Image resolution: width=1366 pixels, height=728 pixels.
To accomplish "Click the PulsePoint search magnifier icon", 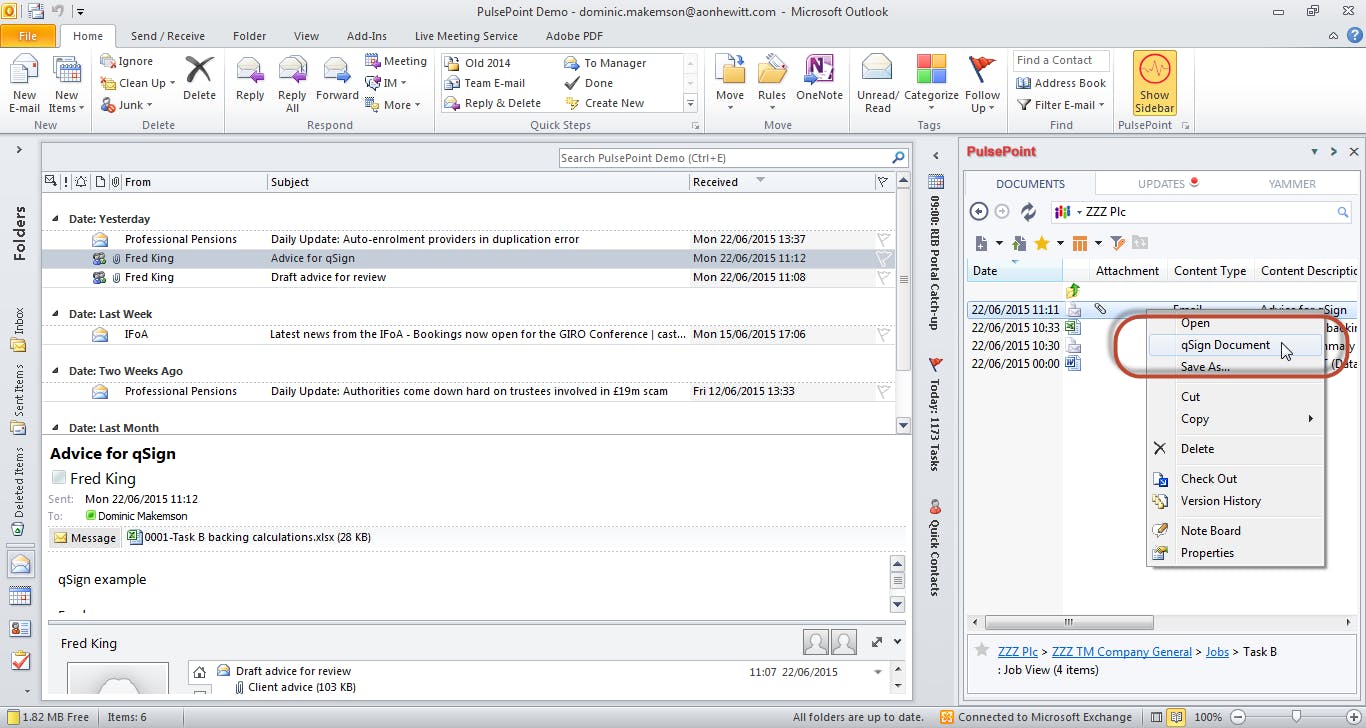I will (x=1343, y=212).
